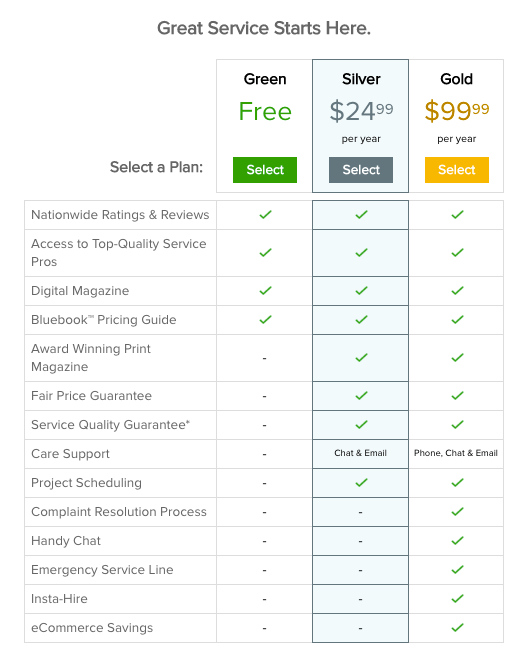Click Silver checkmark for Digital Magazine
The height and width of the screenshot is (652, 526).
click(x=361, y=290)
